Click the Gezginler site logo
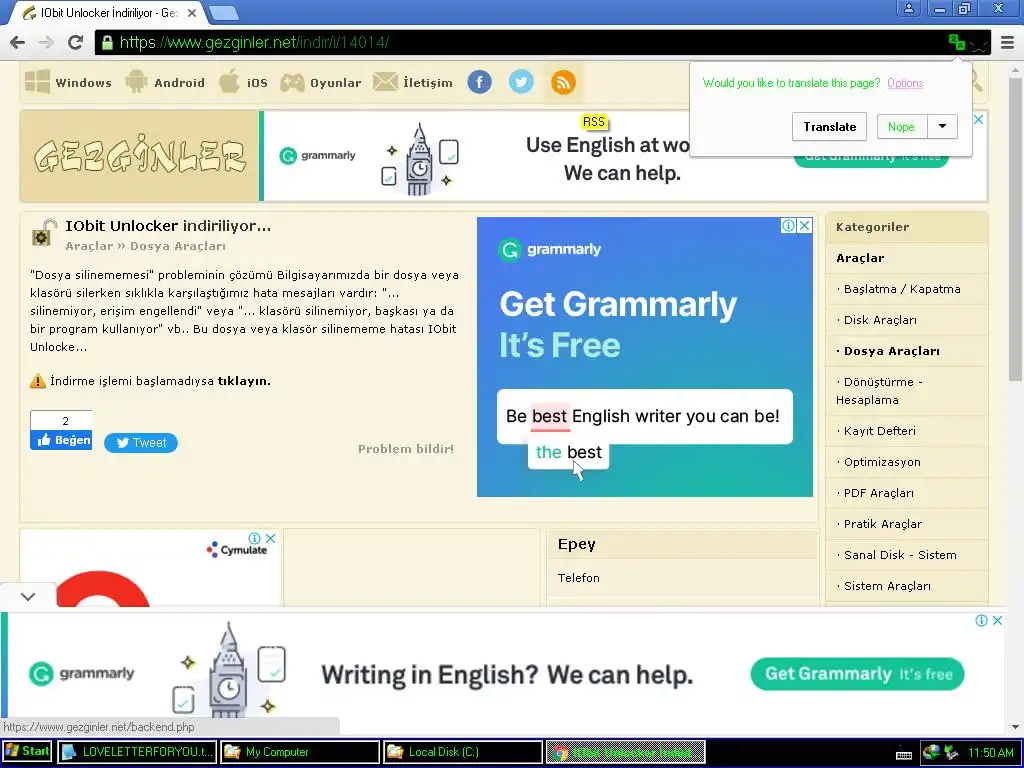This screenshot has width=1024, height=768. 140,156
